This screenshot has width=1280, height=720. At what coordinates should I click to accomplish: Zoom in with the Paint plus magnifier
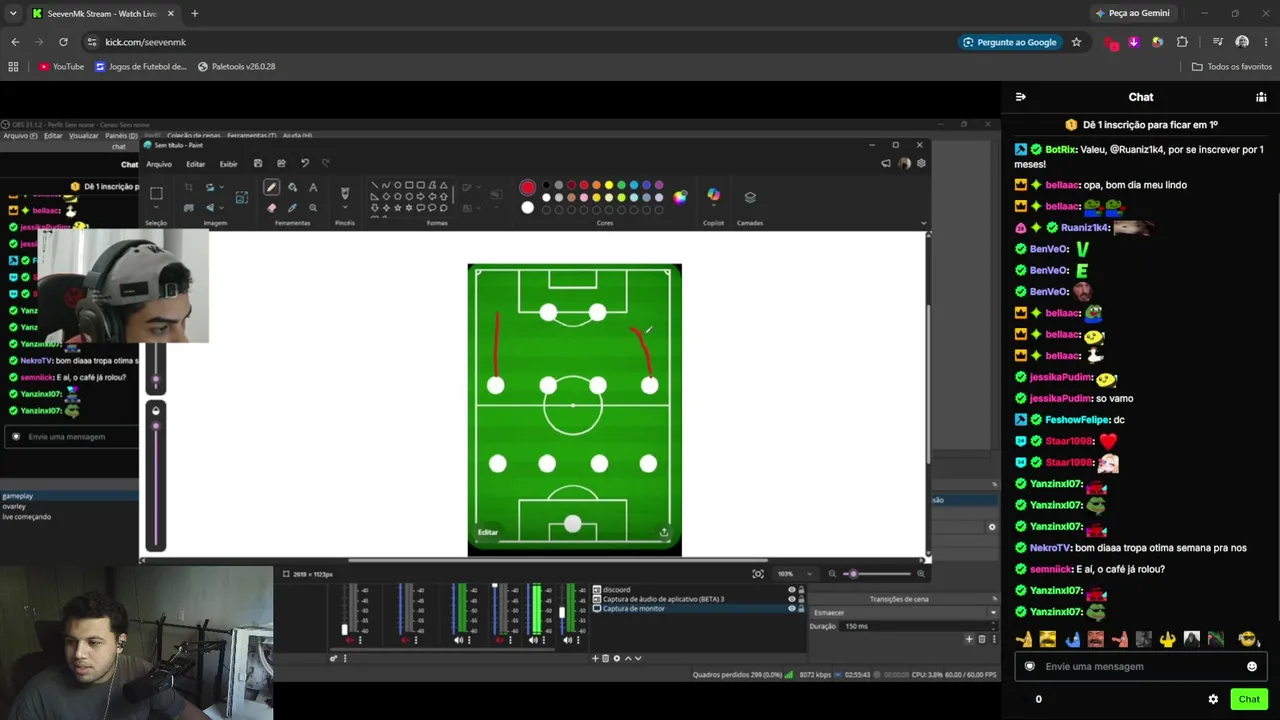point(921,574)
